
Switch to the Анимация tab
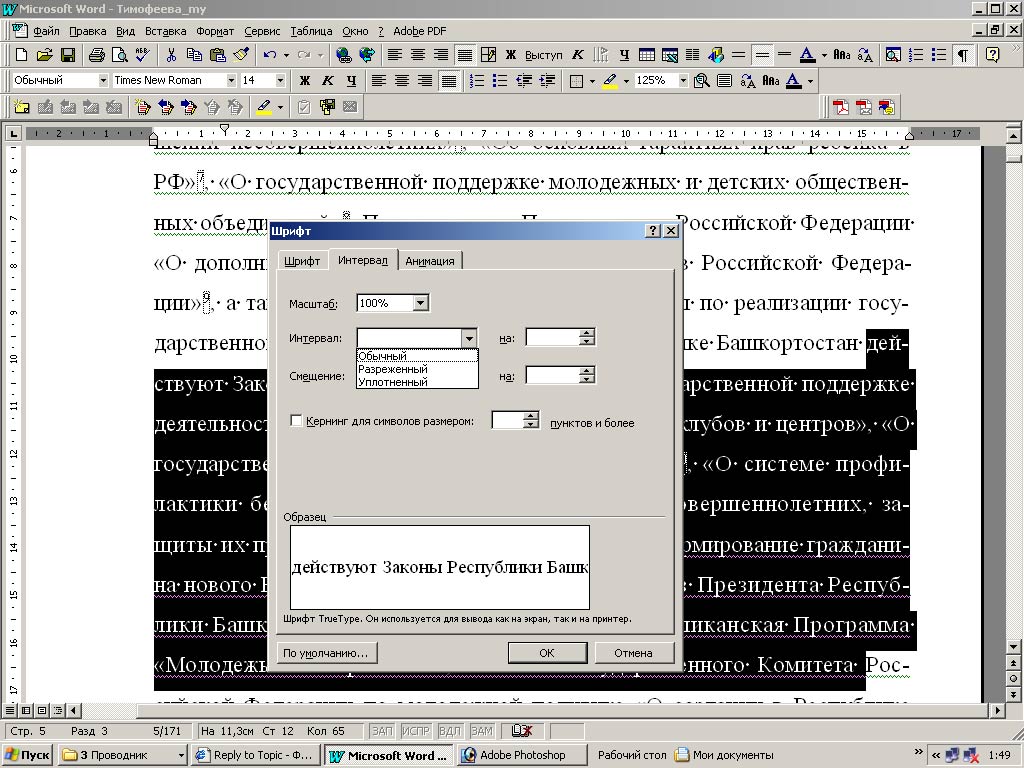click(x=430, y=261)
